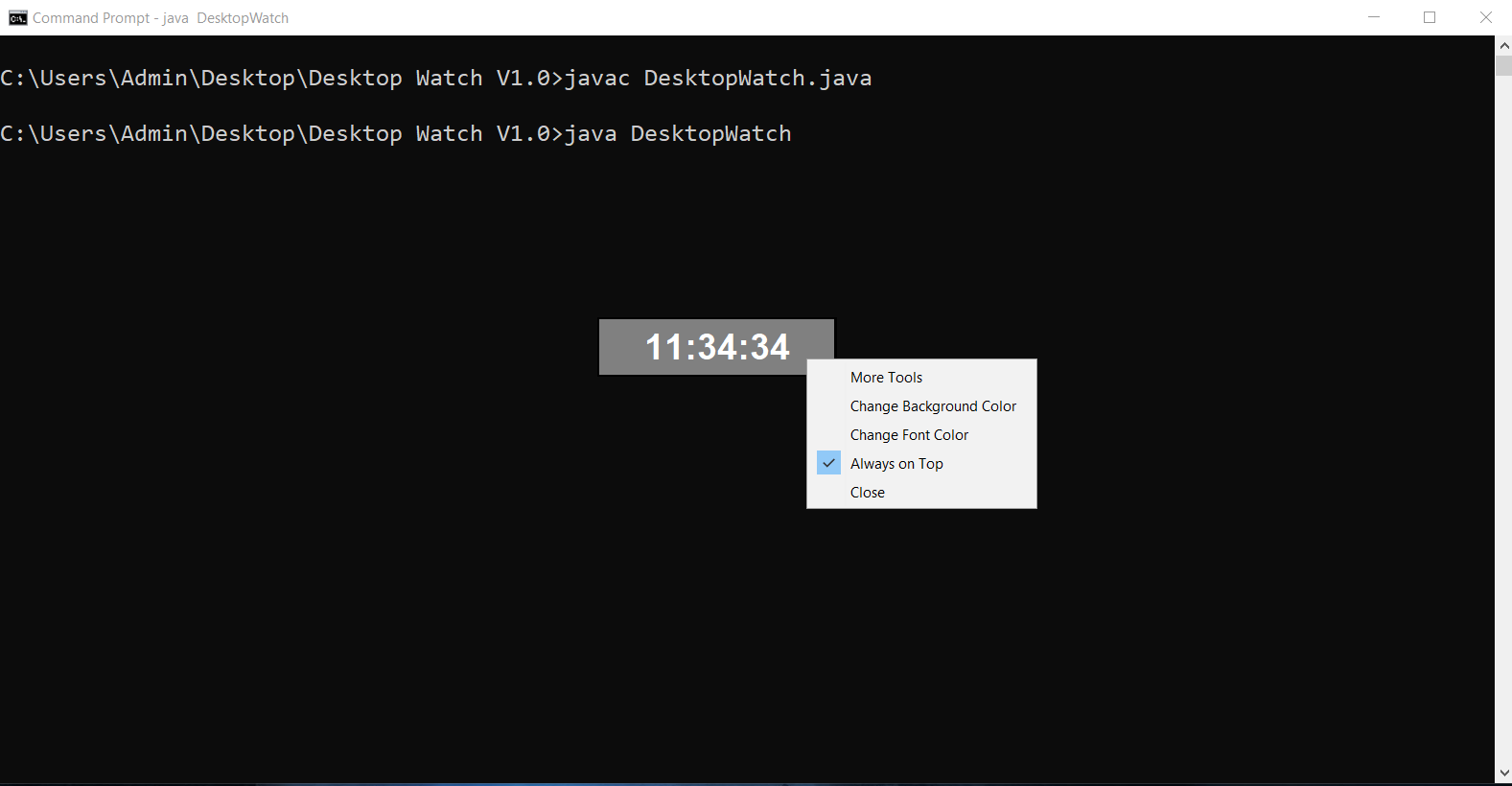This screenshot has width=1512, height=786.
Task: Click the 'javac DesktopWatch.java' command text
Action: click(x=718, y=78)
